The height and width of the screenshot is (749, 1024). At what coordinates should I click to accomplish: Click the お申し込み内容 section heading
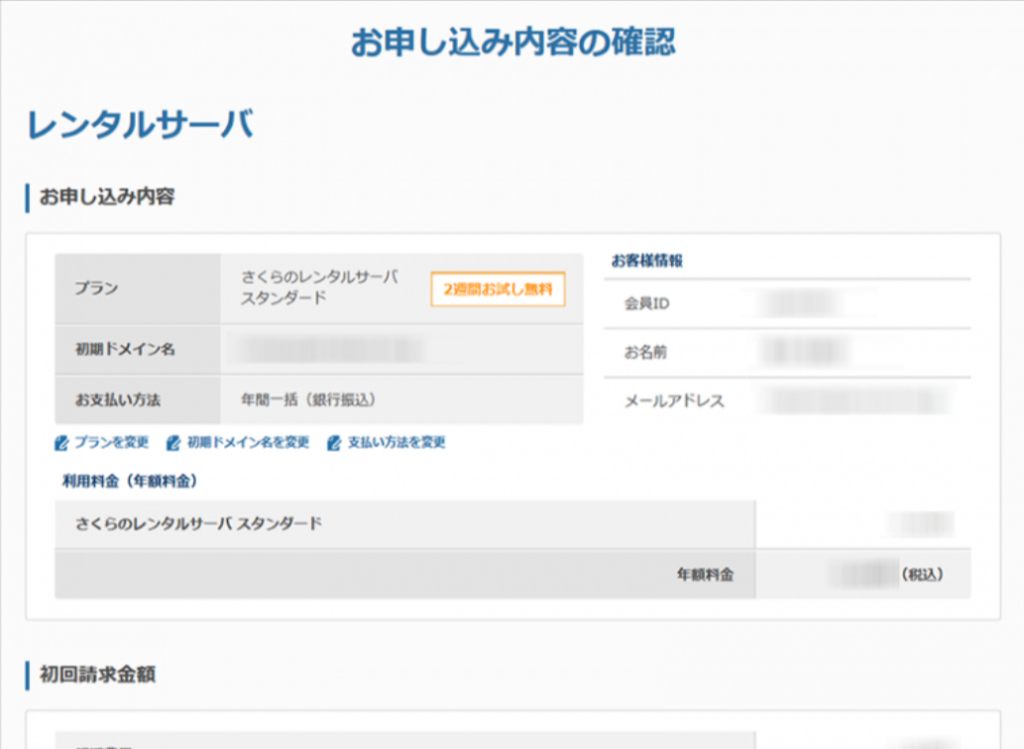(107, 197)
